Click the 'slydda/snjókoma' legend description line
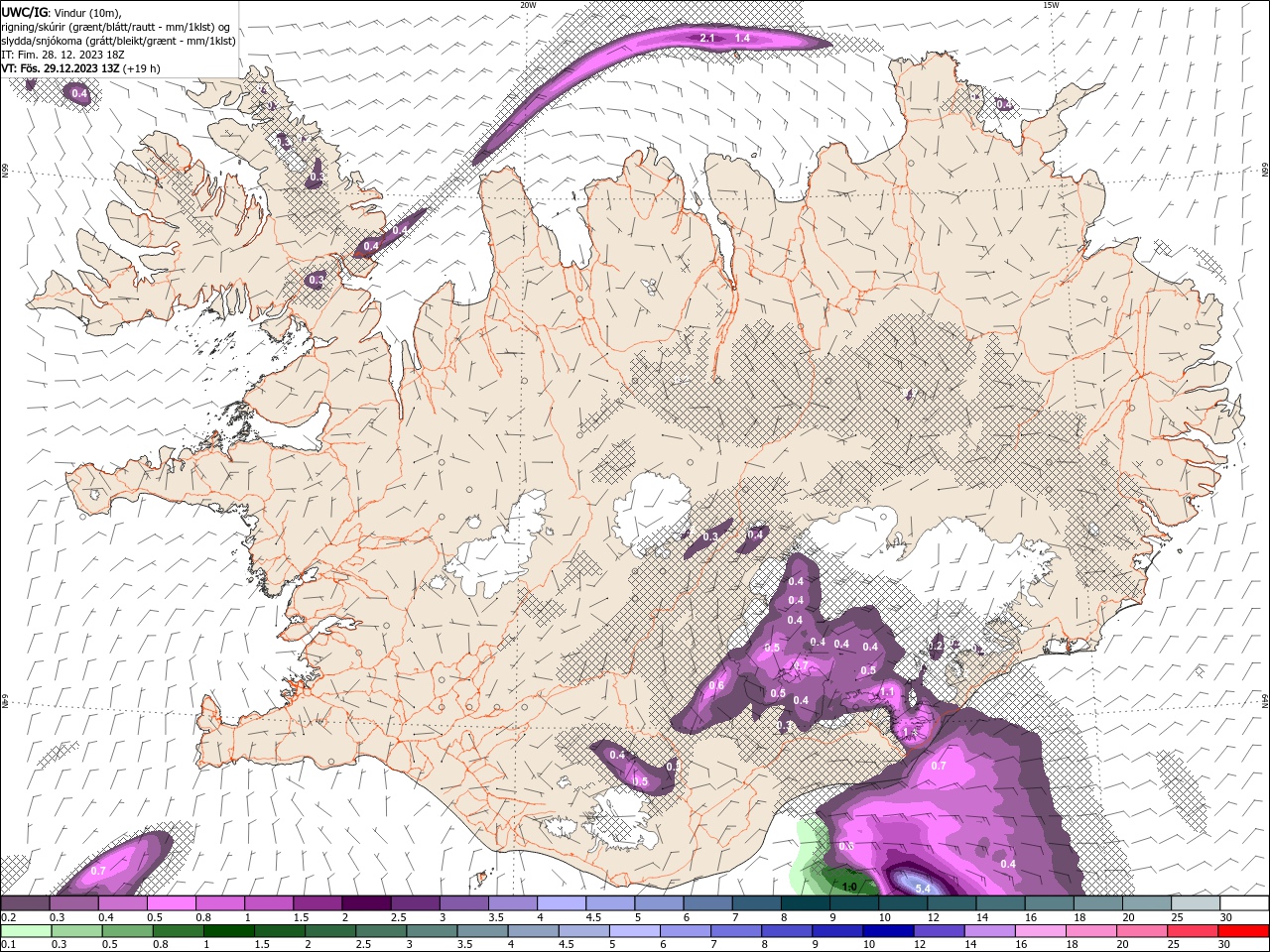 tap(119, 41)
